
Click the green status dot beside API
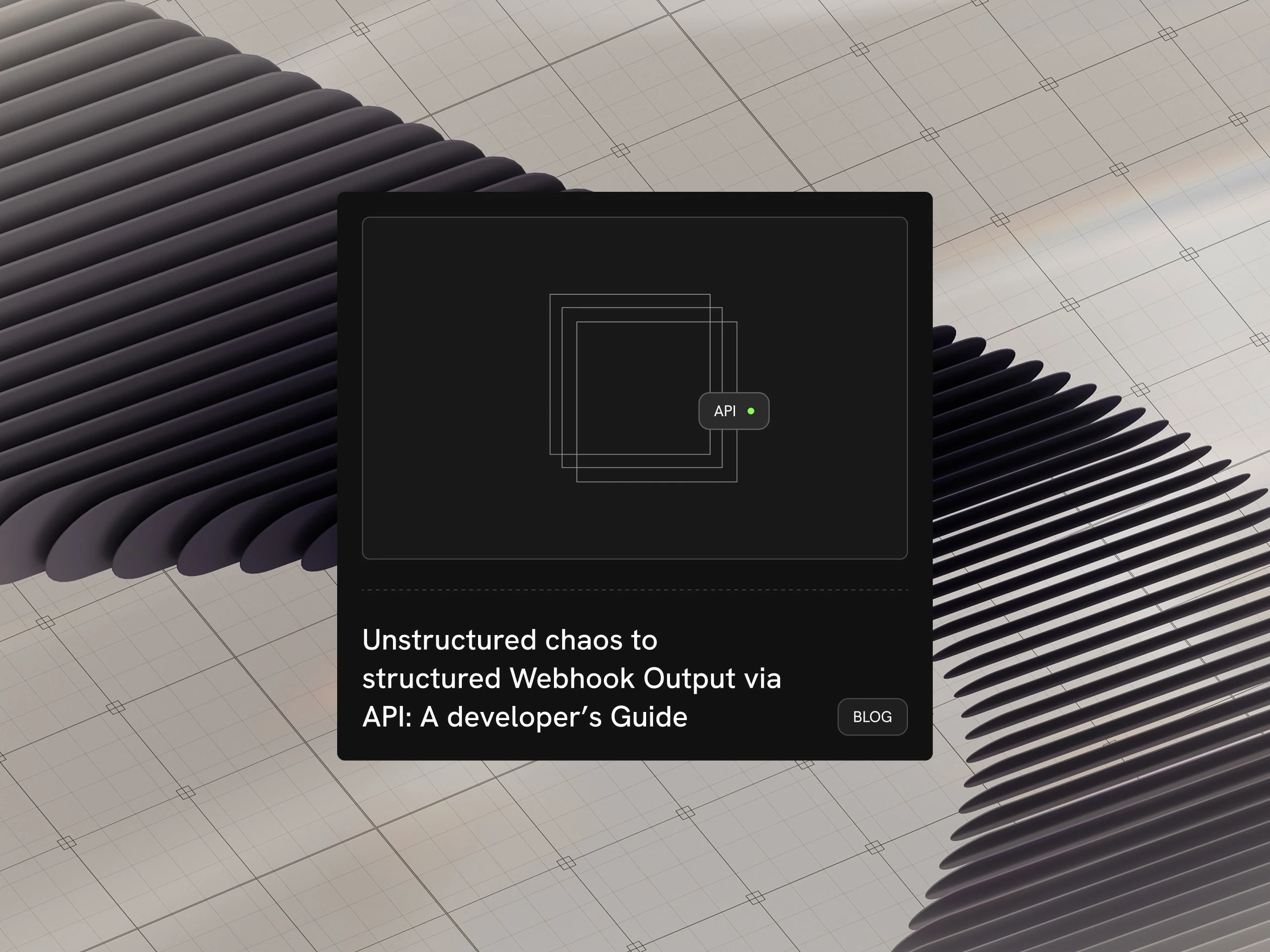click(750, 411)
